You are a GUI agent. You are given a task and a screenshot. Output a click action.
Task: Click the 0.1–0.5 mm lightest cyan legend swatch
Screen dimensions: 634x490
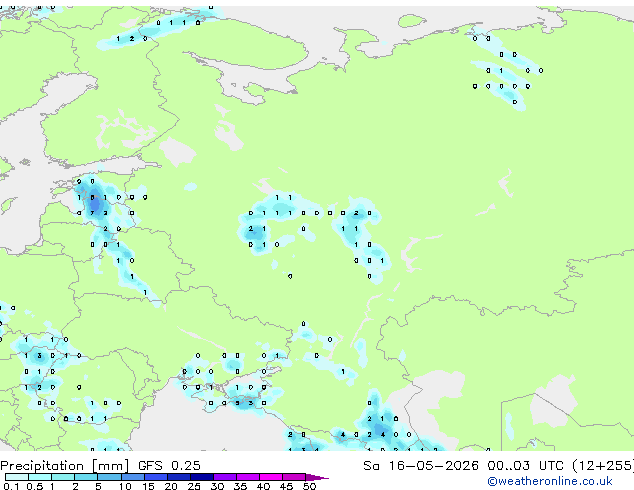17,477
